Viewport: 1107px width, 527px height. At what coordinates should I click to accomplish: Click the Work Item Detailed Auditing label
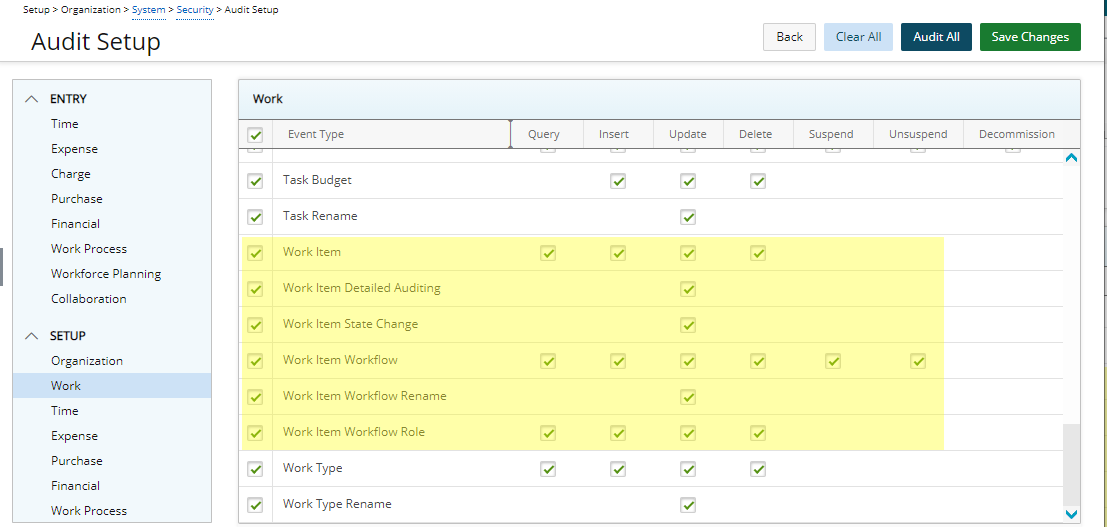[x=361, y=288]
